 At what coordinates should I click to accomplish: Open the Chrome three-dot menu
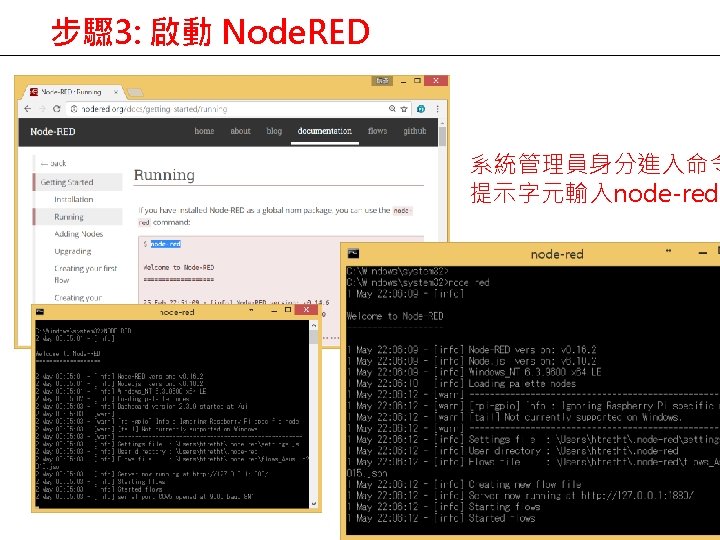437,109
